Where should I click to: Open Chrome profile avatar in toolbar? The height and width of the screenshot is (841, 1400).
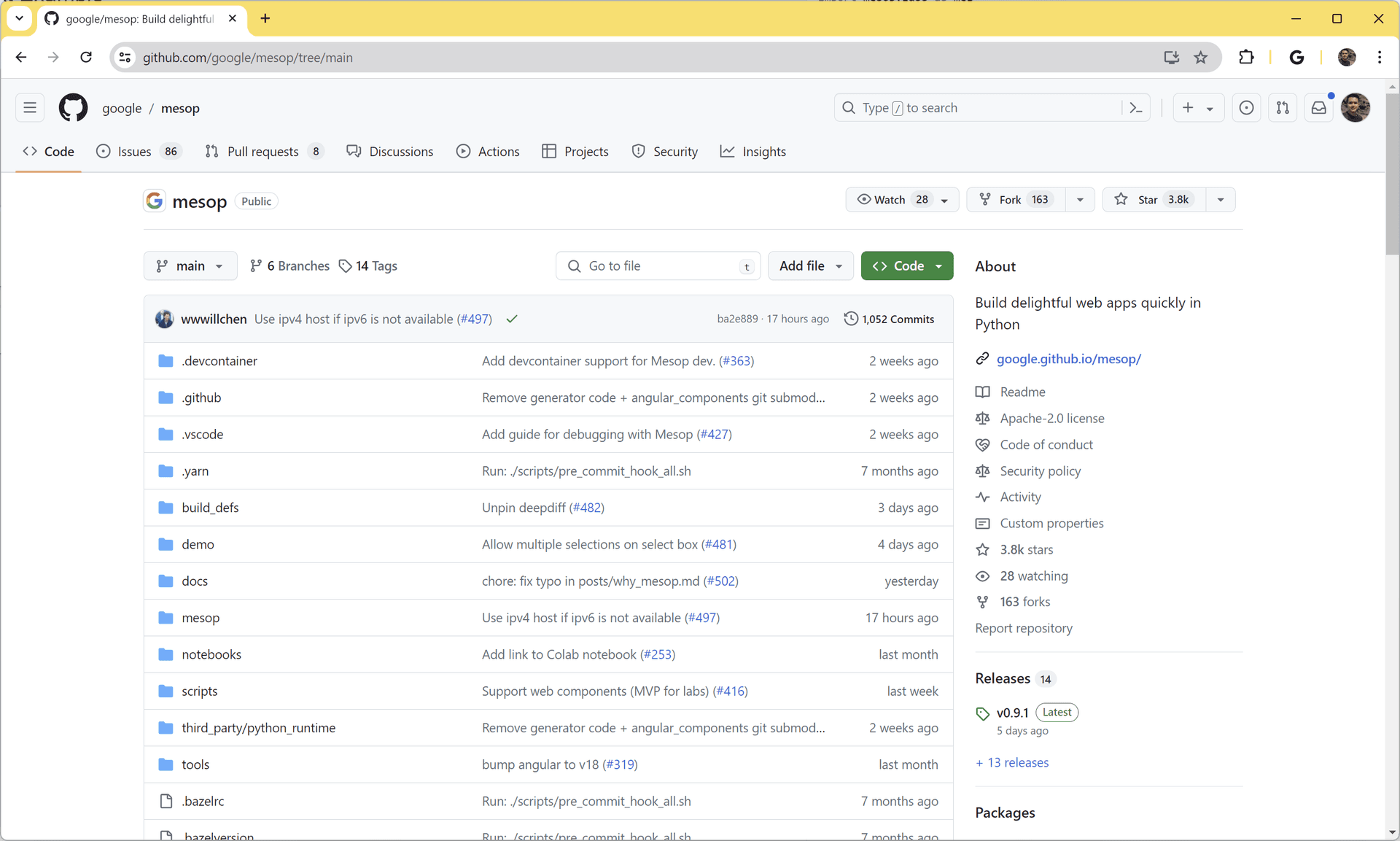(x=1347, y=57)
